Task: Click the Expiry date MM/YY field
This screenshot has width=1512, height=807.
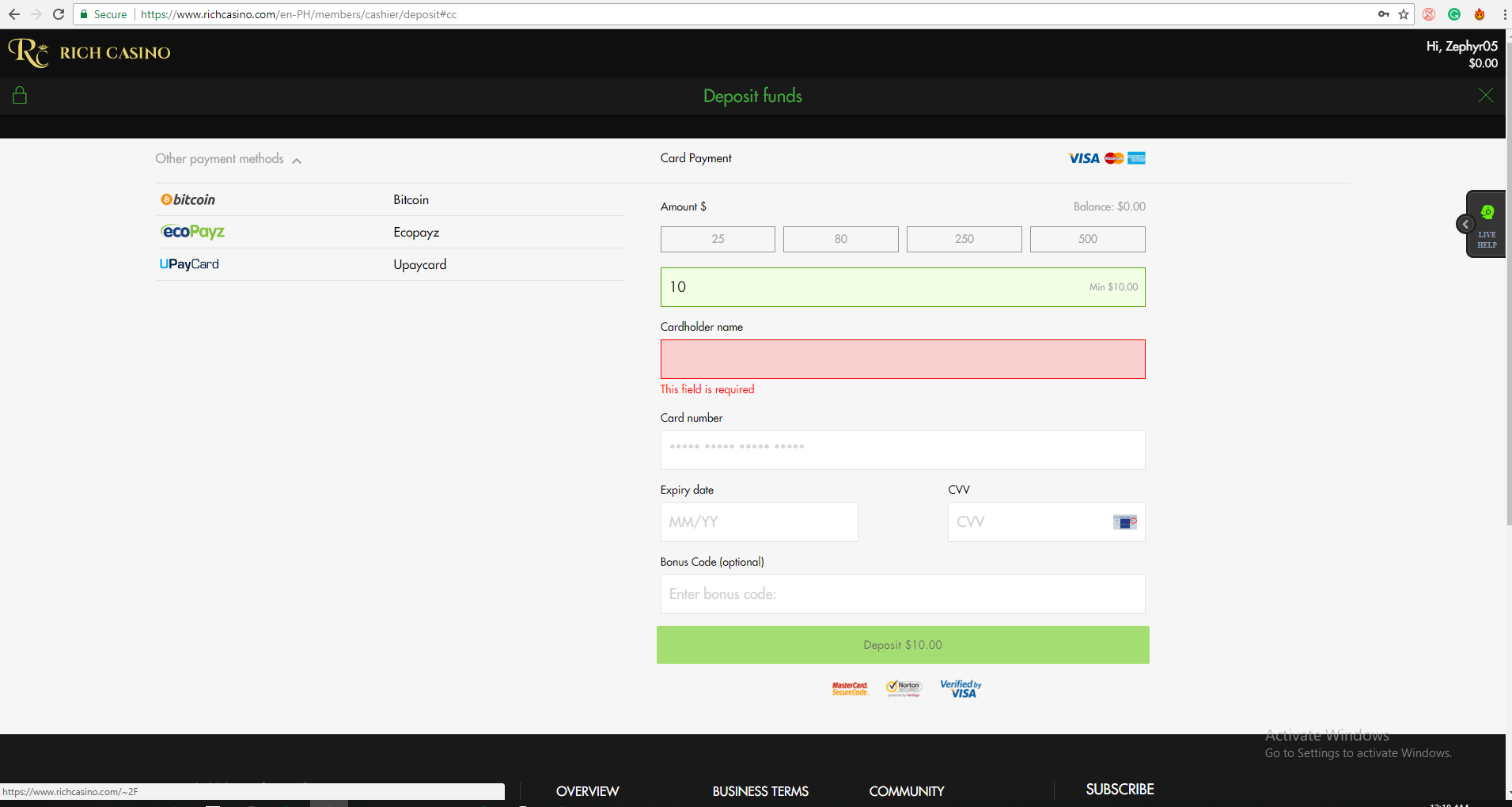Action: (760, 522)
